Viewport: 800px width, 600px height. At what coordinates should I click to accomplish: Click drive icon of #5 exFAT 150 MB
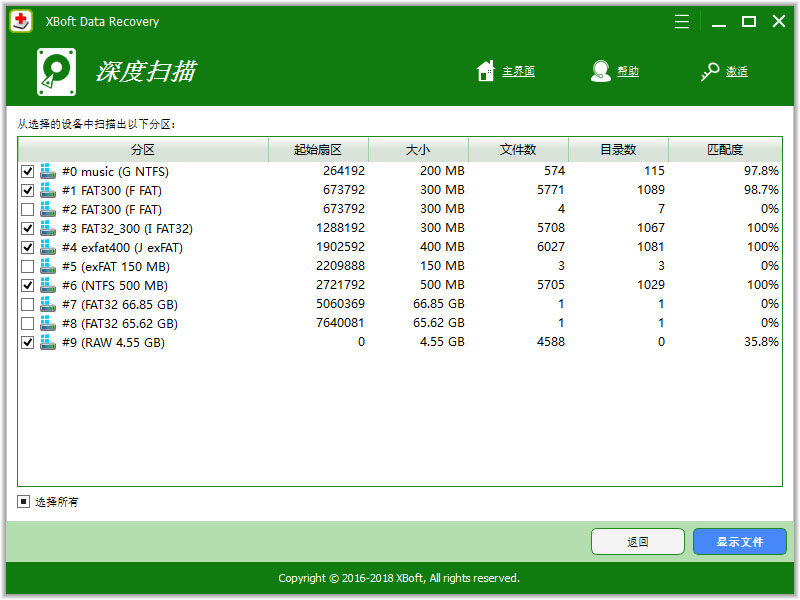pos(47,266)
